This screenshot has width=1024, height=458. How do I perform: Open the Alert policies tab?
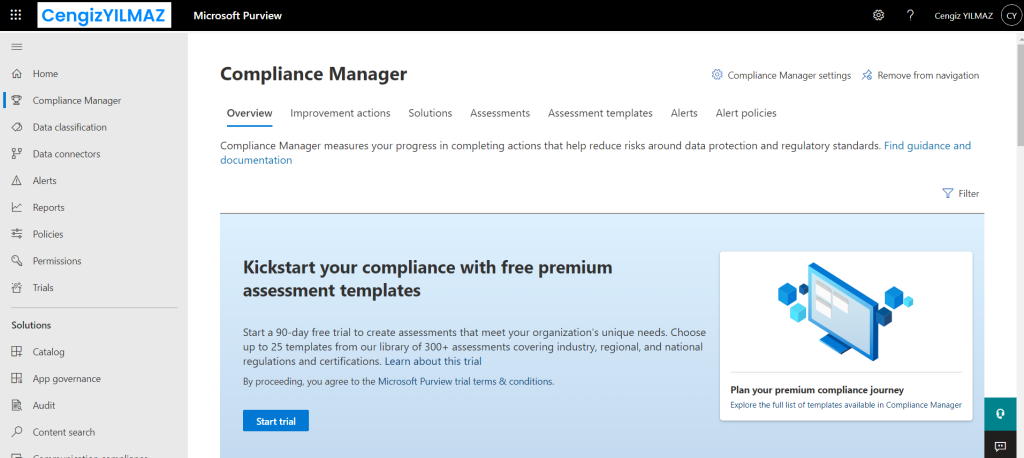pos(746,113)
